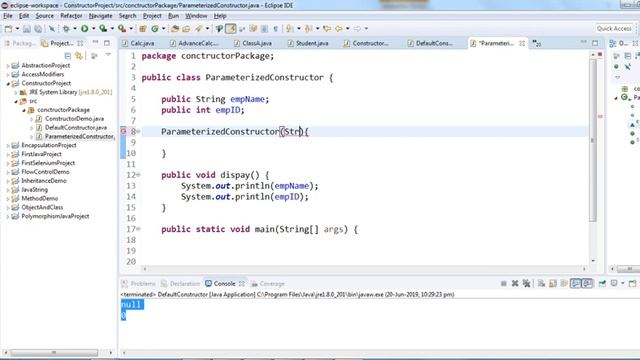640x360 pixels.
Task: Open the Refactor menu
Action: [x=71, y=16]
